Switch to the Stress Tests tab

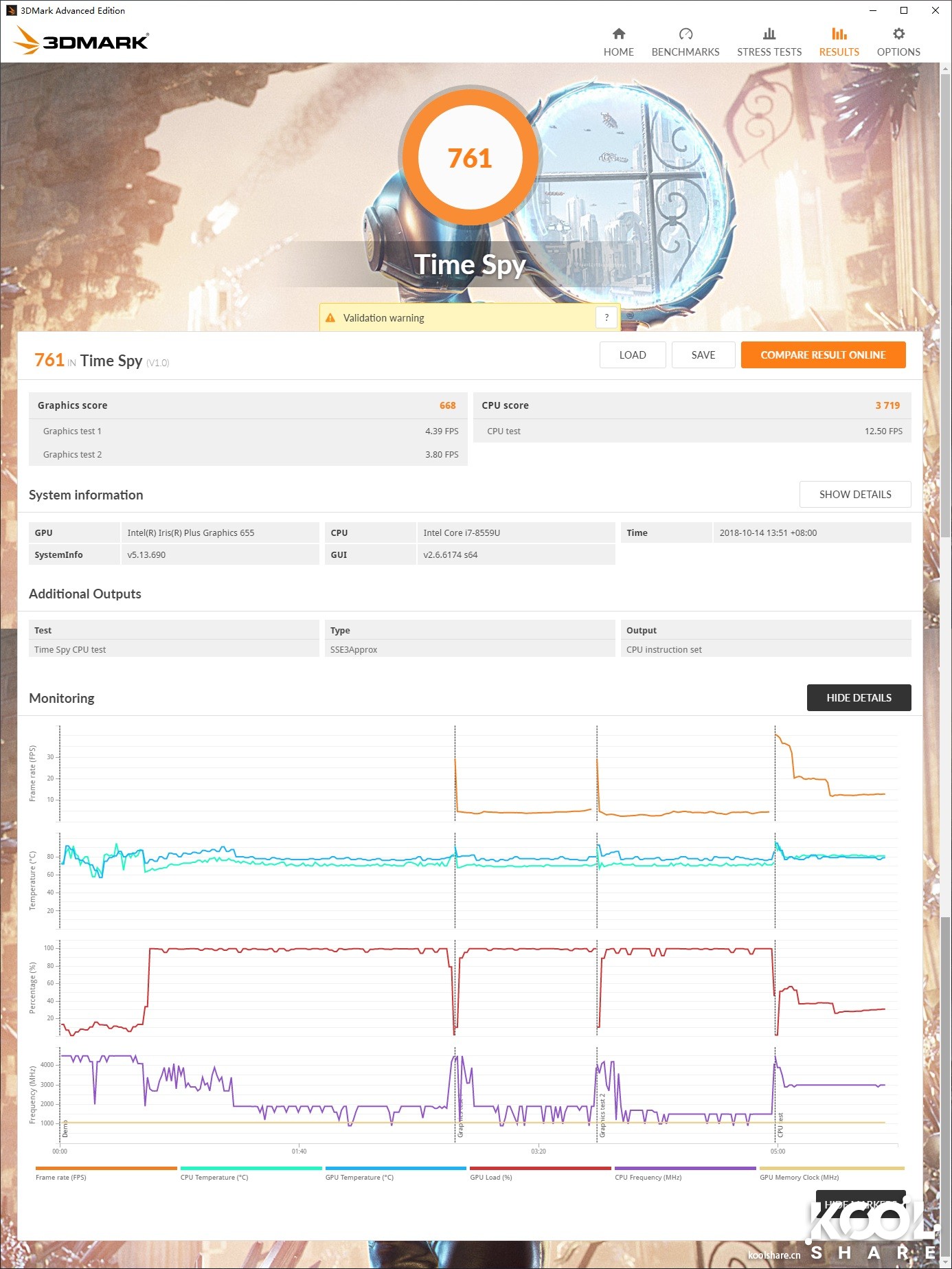[769, 42]
